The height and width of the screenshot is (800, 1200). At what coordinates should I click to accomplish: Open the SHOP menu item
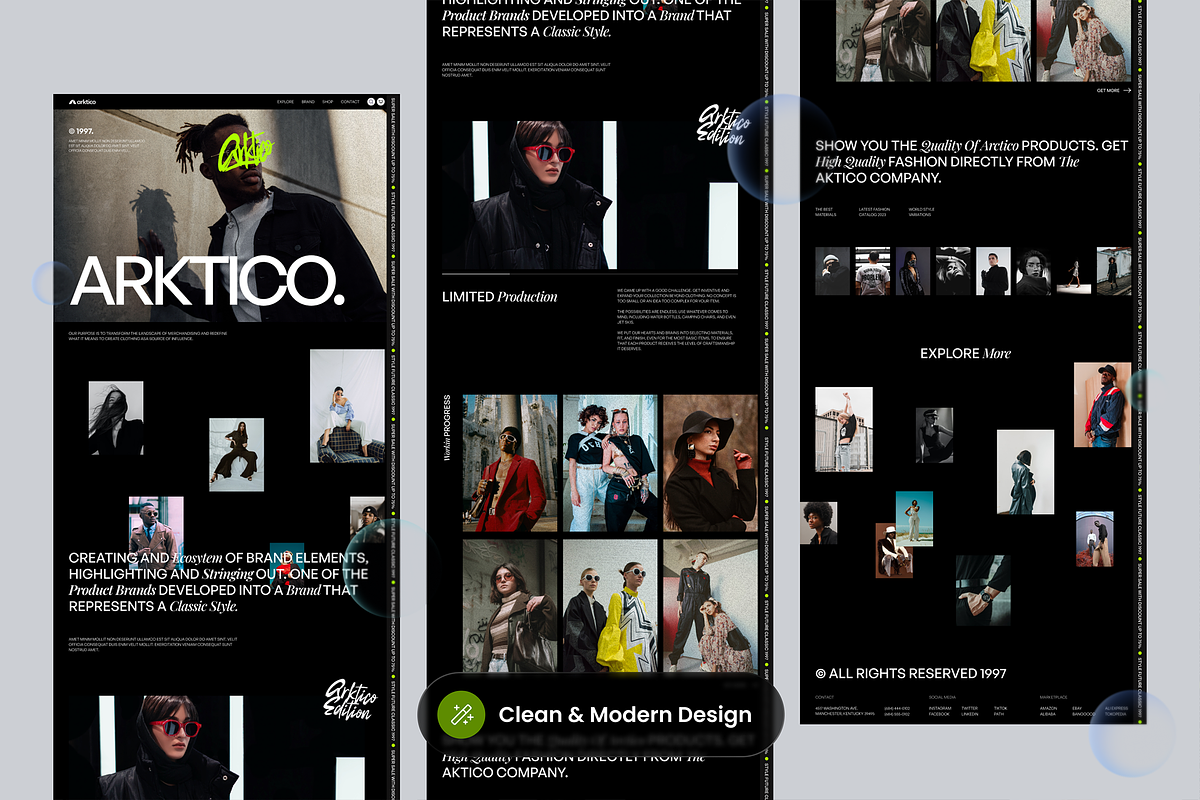[x=328, y=102]
